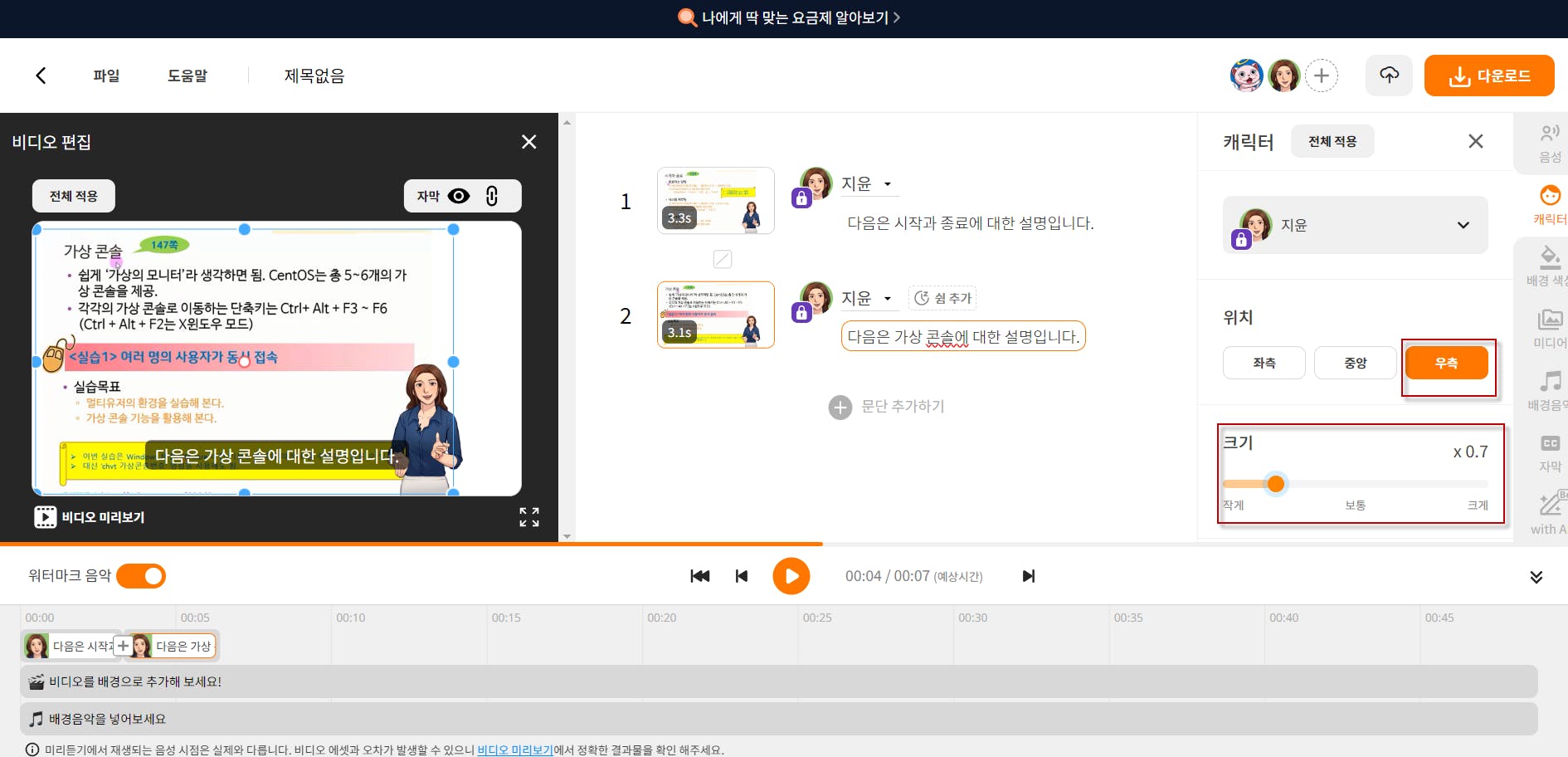1568x757 pixels.
Task: Open the 배경 색 sidebar tab
Action: pos(1548,266)
